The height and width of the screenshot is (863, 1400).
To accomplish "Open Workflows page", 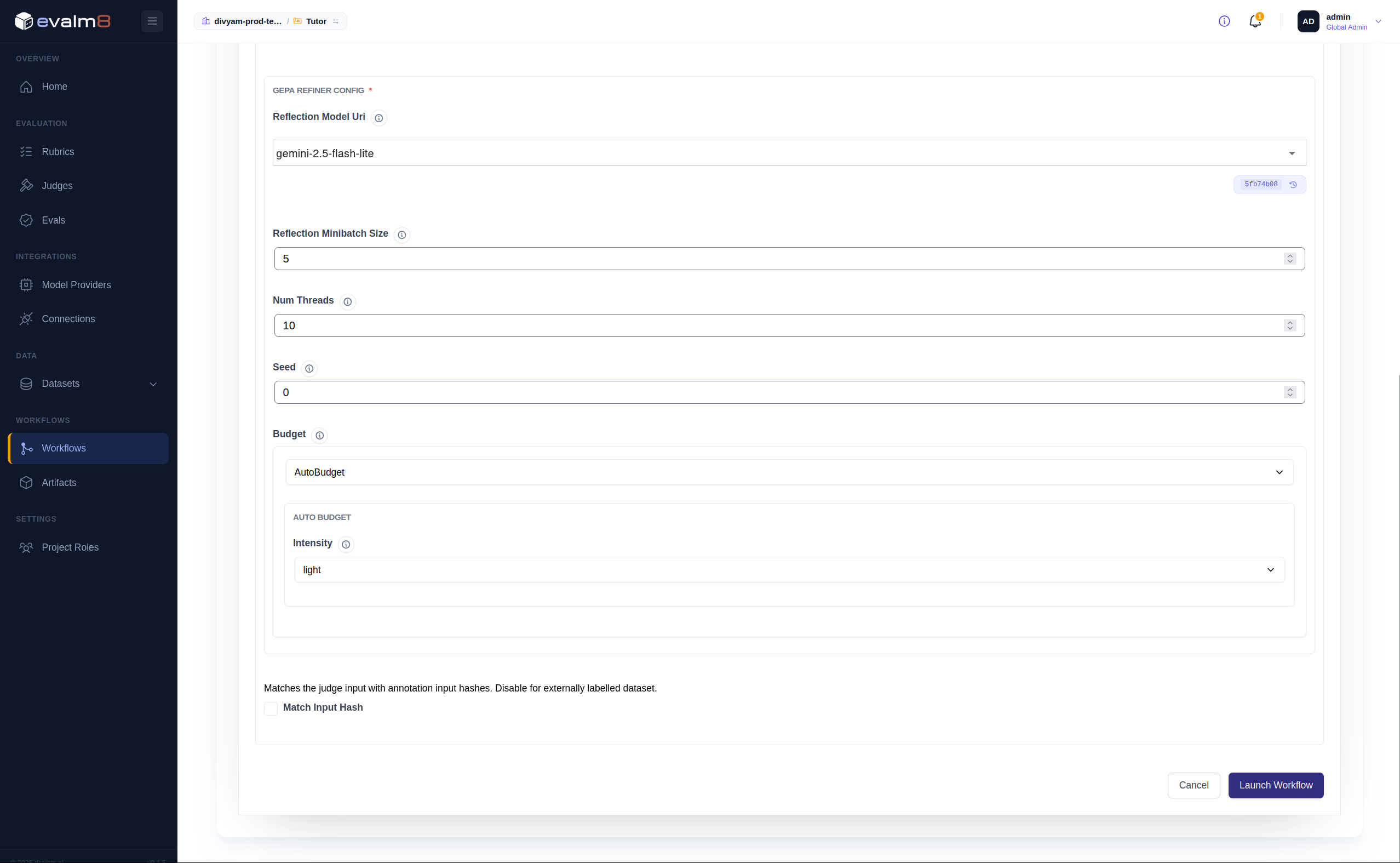I will coord(88,448).
